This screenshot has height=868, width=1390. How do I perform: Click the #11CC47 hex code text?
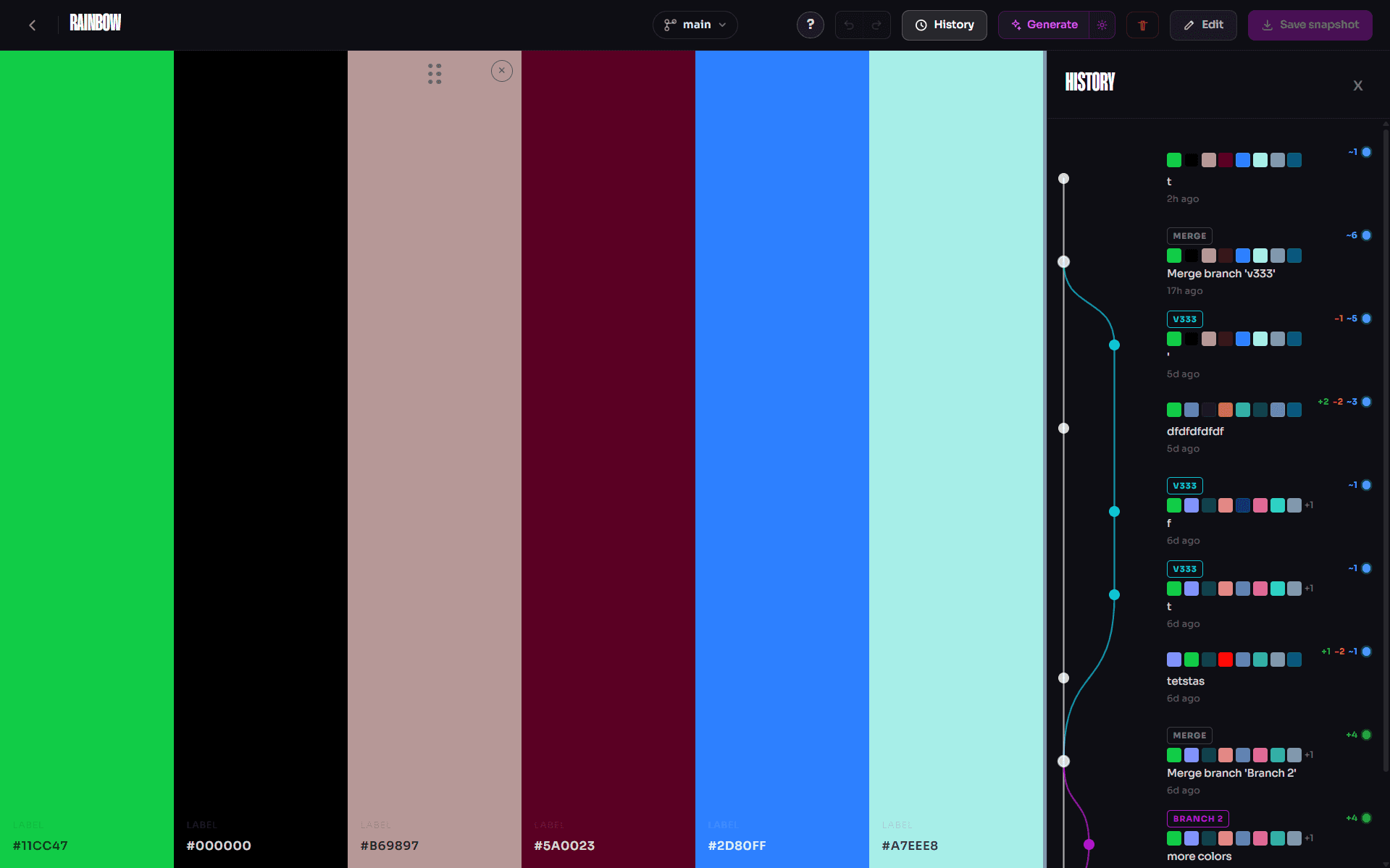click(41, 846)
